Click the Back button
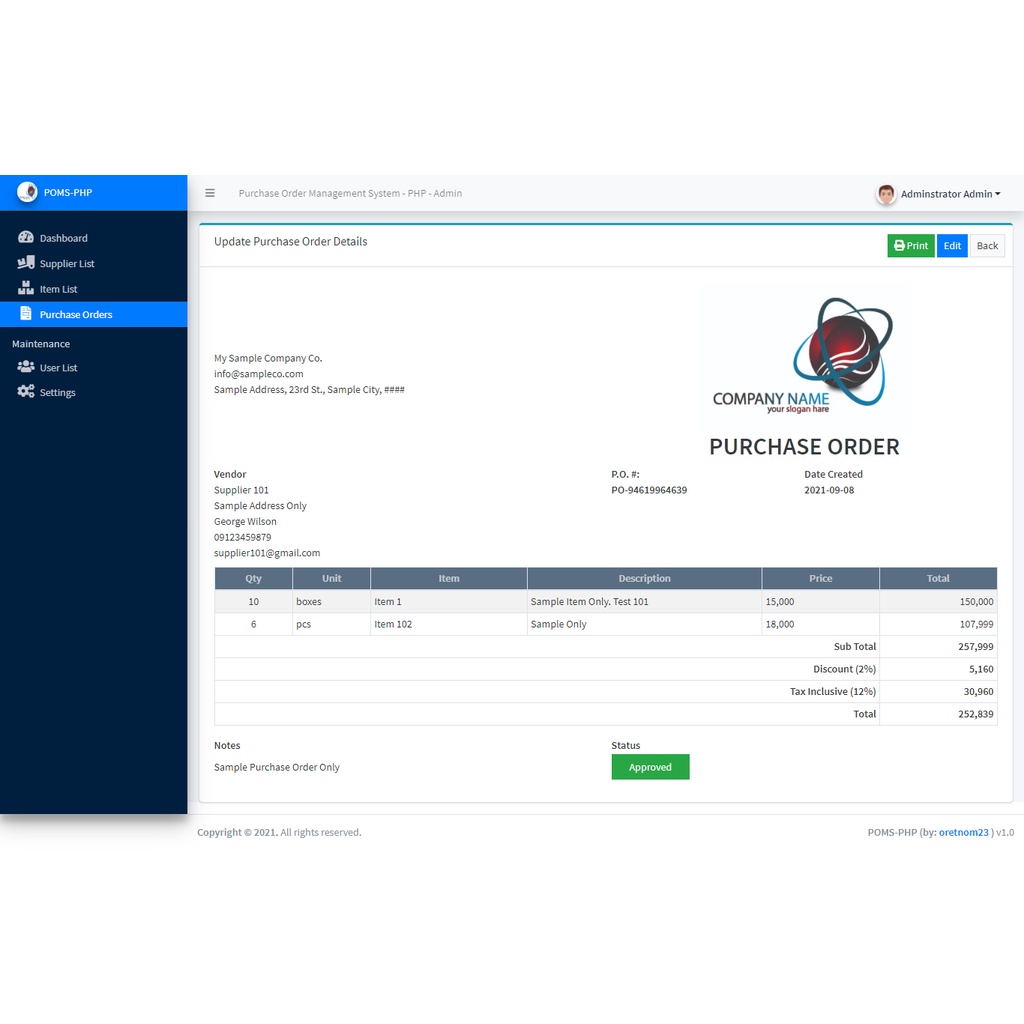Image resolution: width=1024 pixels, height=1024 pixels. [987, 246]
